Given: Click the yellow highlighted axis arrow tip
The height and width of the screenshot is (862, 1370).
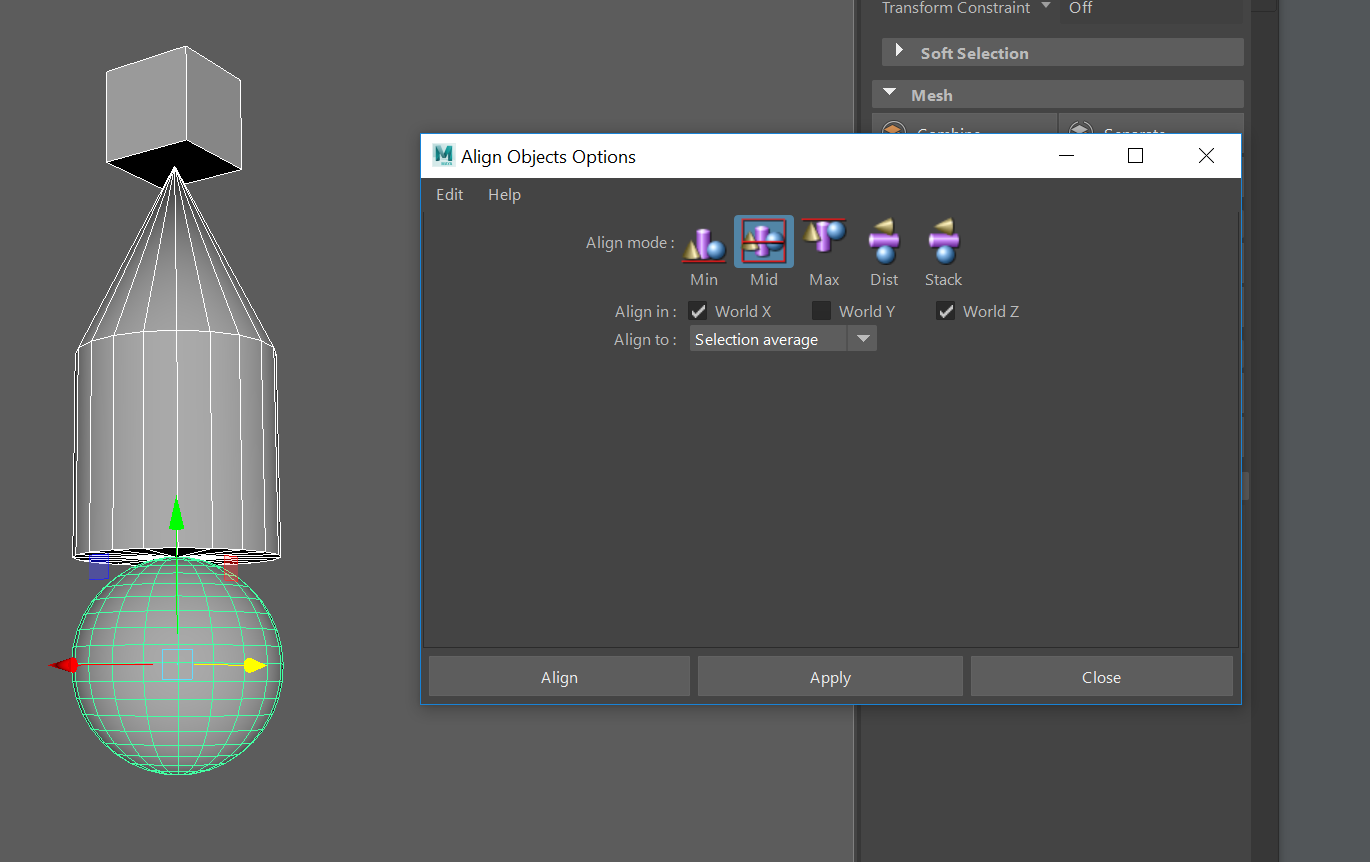Looking at the screenshot, I should pyautogui.click(x=255, y=665).
